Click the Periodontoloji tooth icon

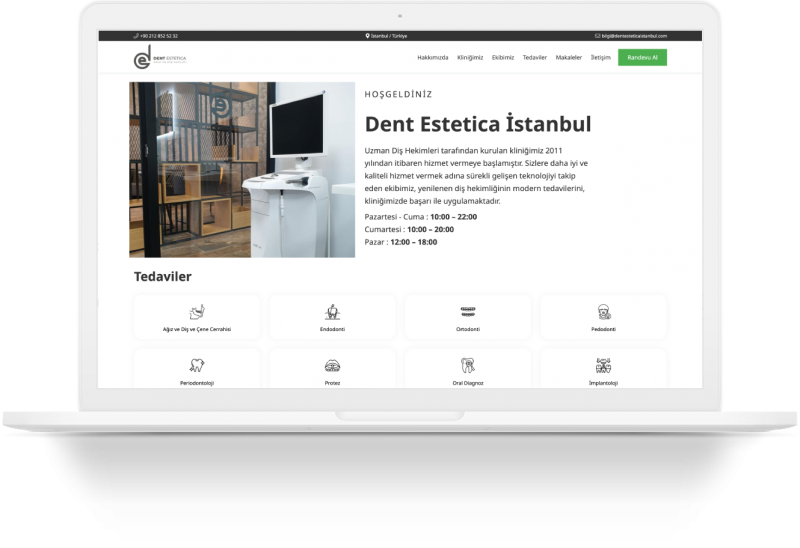[x=197, y=365]
